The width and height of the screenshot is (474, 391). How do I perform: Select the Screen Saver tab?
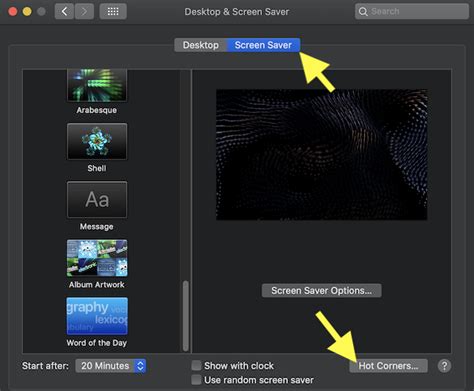(263, 45)
